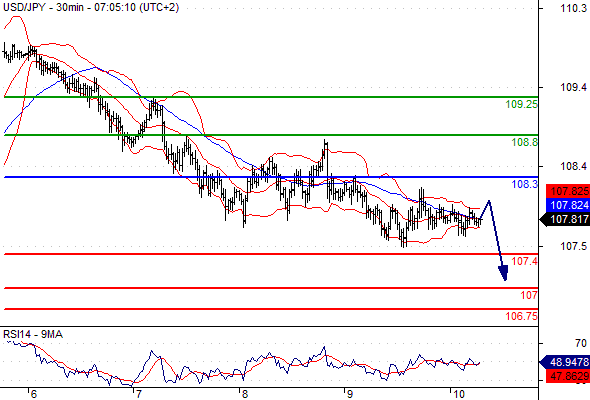Click the blue 107.824 price tag

coord(568,205)
